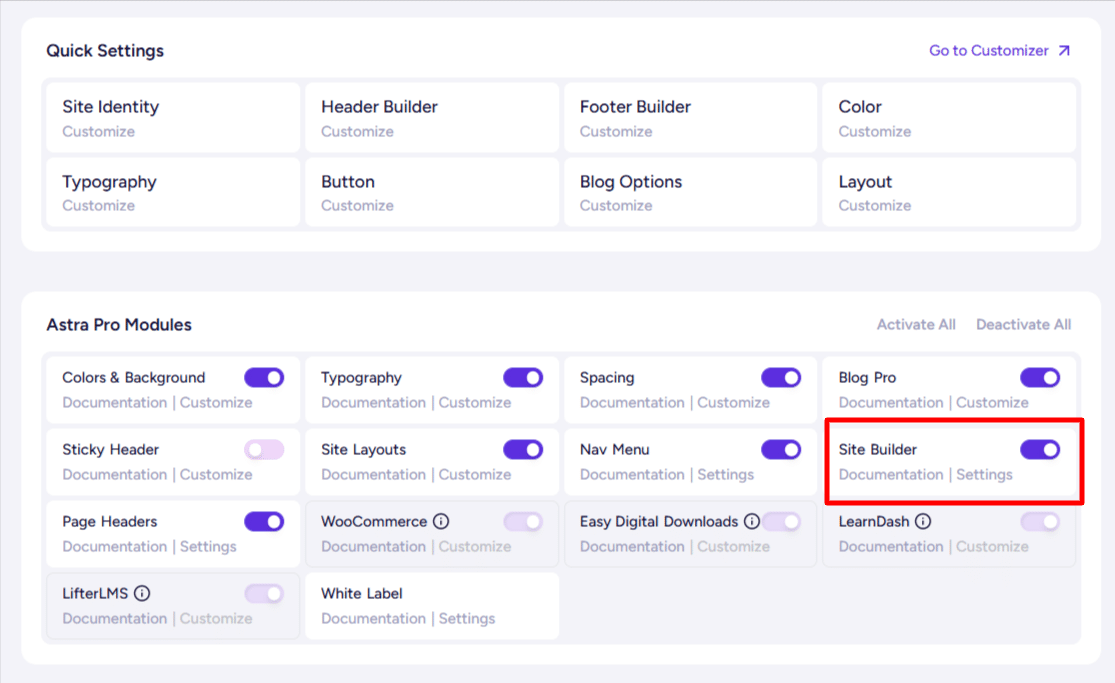
Task: Click Deactivate All modules
Action: [x=1023, y=324]
